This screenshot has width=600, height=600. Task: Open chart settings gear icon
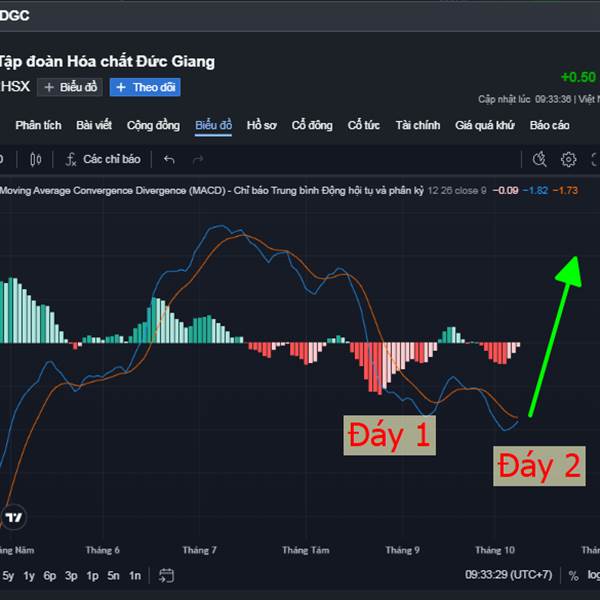click(x=568, y=159)
